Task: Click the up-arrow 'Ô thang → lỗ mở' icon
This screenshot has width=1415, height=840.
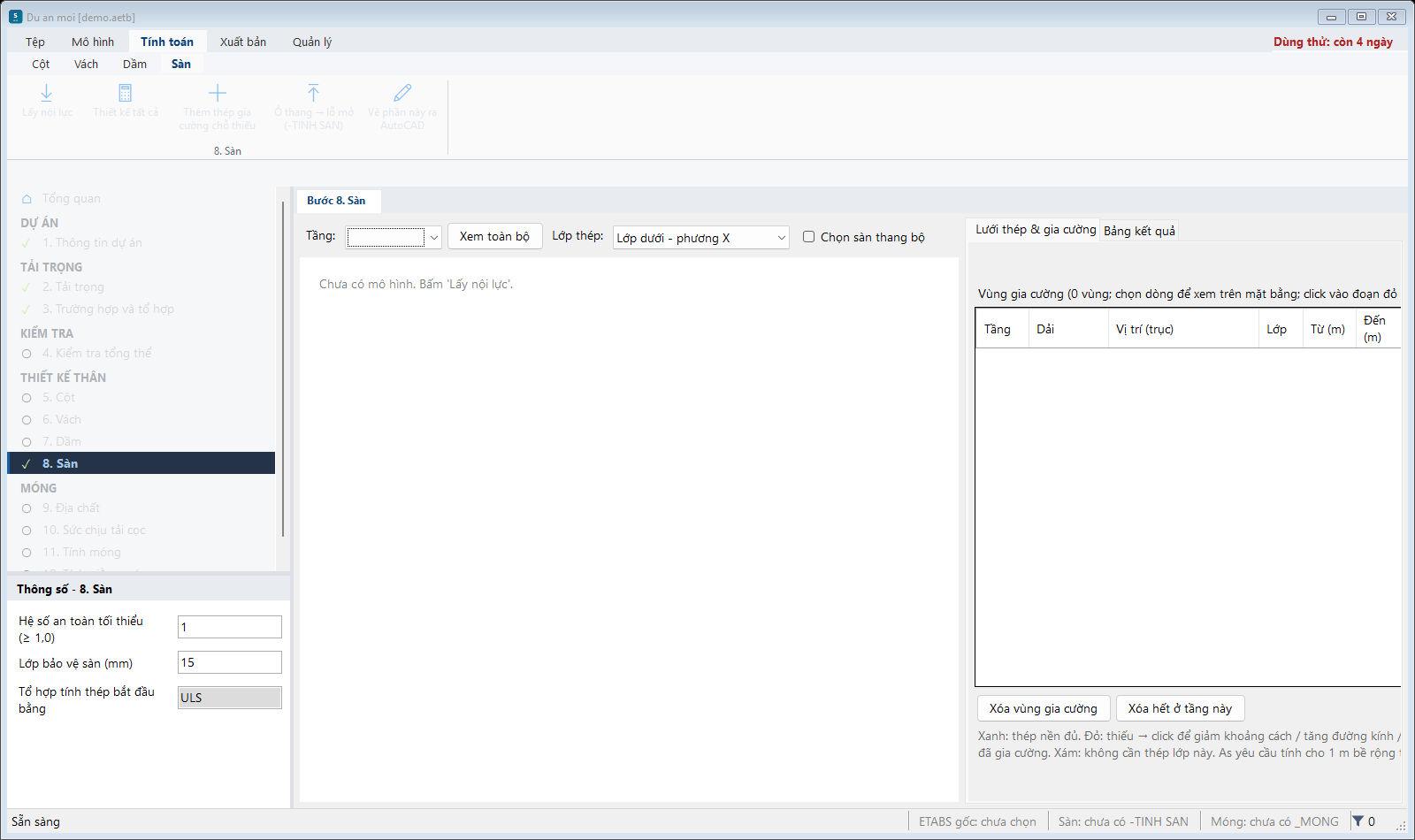Action: 313,93
